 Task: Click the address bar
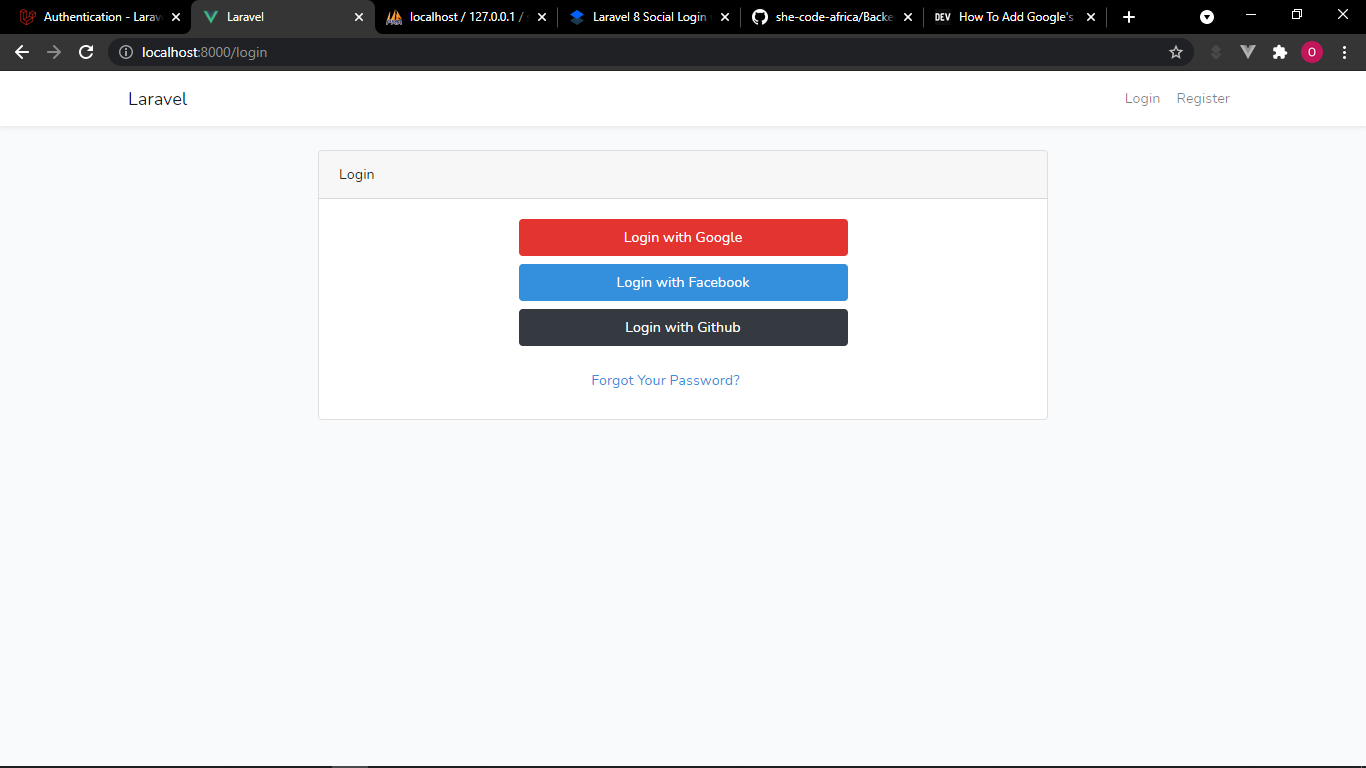point(600,52)
